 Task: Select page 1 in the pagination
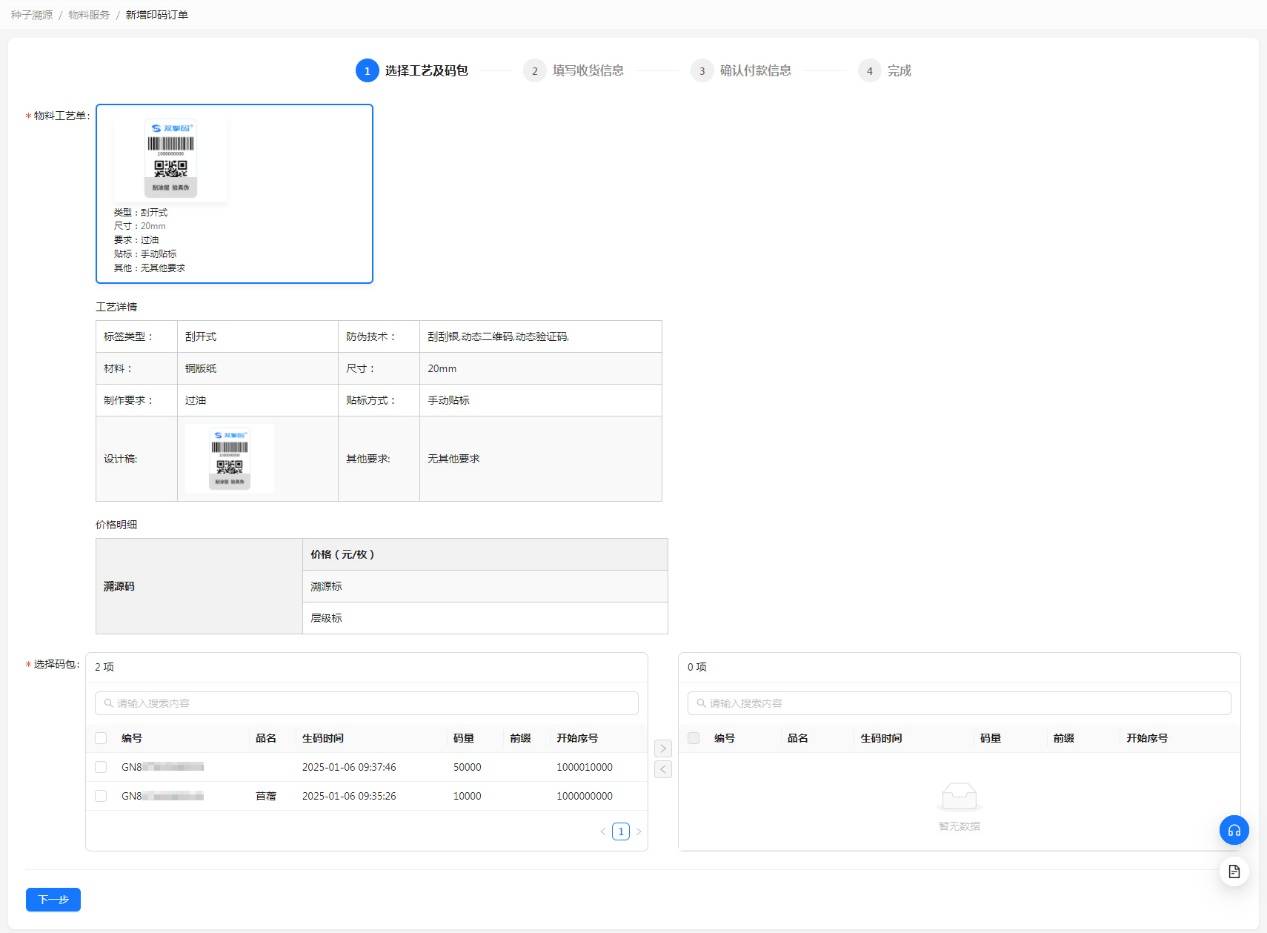pos(621,831)
